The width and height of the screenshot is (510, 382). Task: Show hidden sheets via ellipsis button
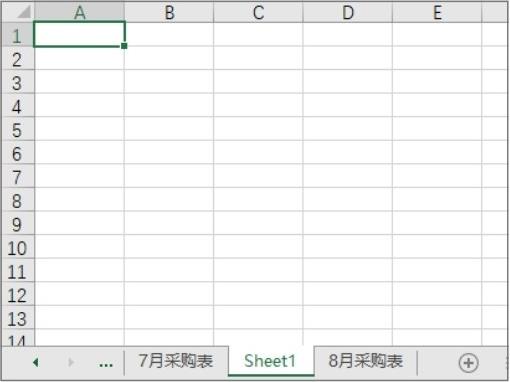106,365
